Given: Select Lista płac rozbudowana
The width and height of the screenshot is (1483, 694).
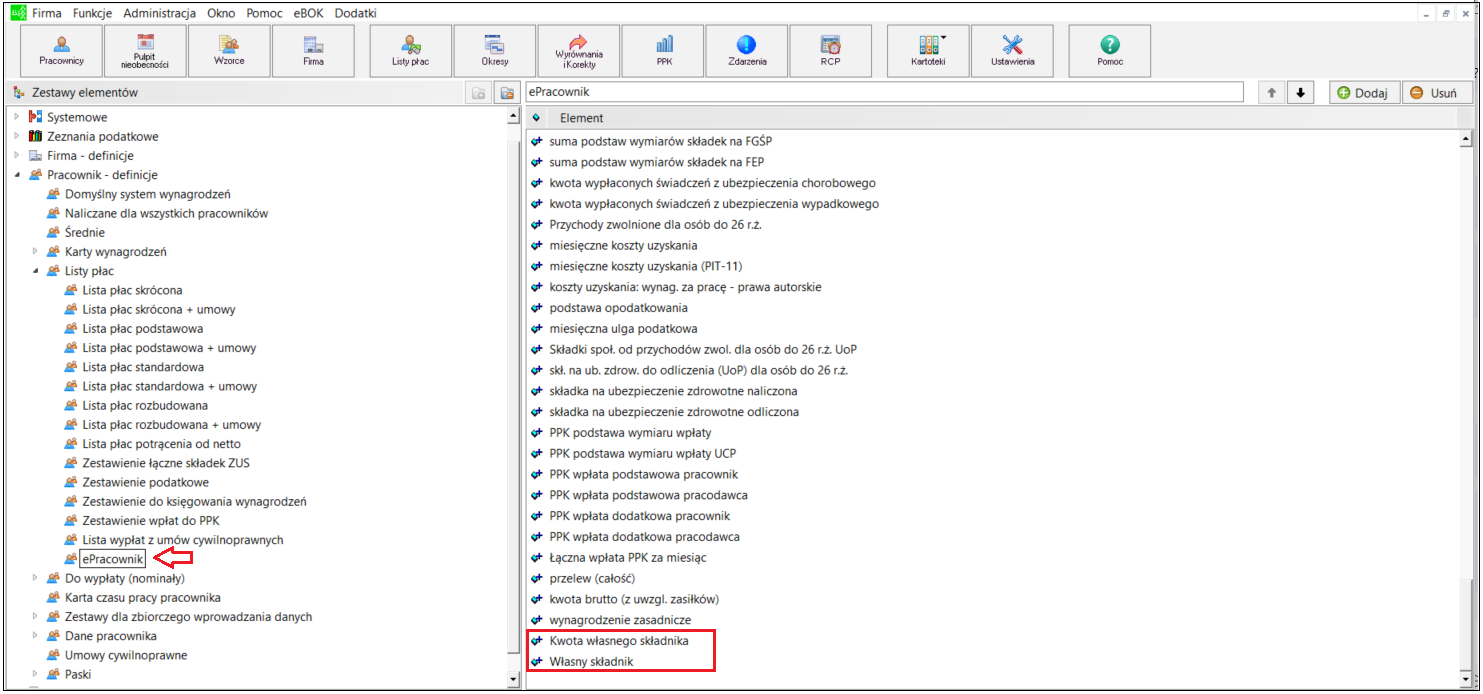Looking at the screenshot, I should [x=145, y=405].
